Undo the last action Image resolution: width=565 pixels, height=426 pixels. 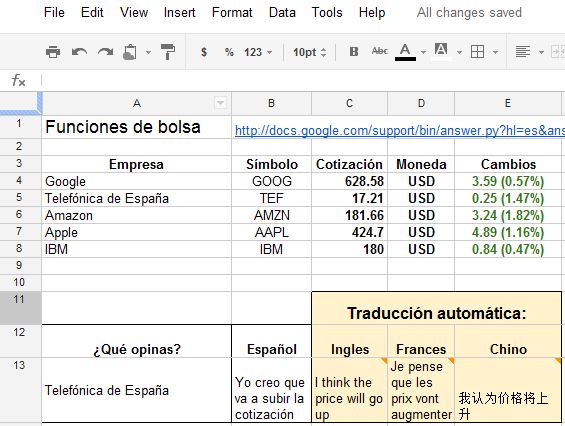pyautogui.click(x=79, y=52)
